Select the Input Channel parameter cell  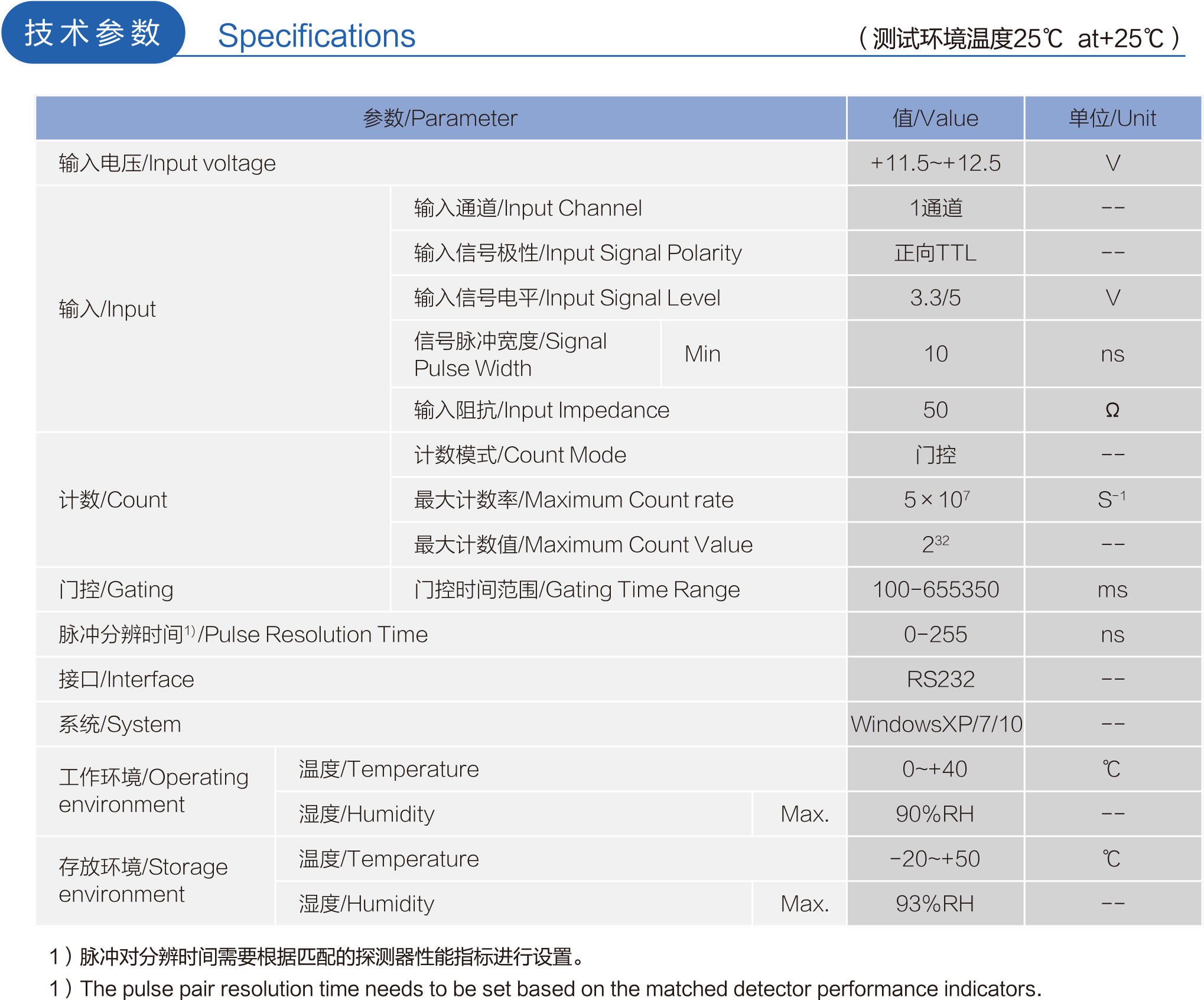click(x=528, y=208)
